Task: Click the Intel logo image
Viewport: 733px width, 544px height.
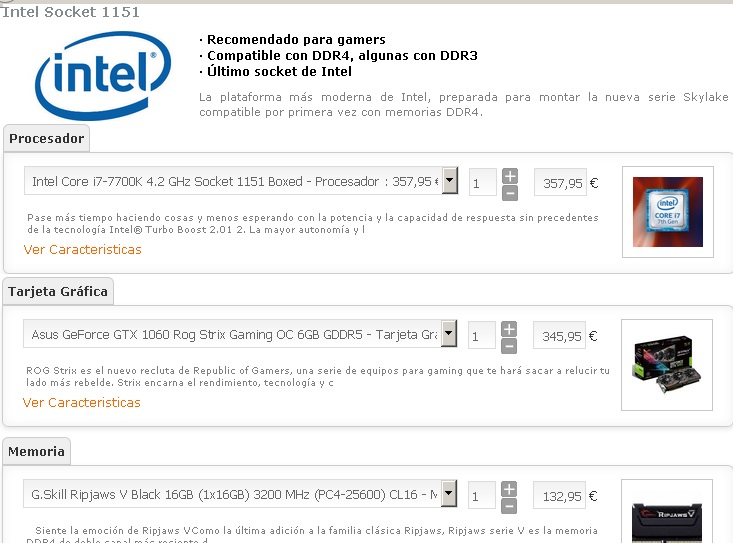Action: point(103,75)
